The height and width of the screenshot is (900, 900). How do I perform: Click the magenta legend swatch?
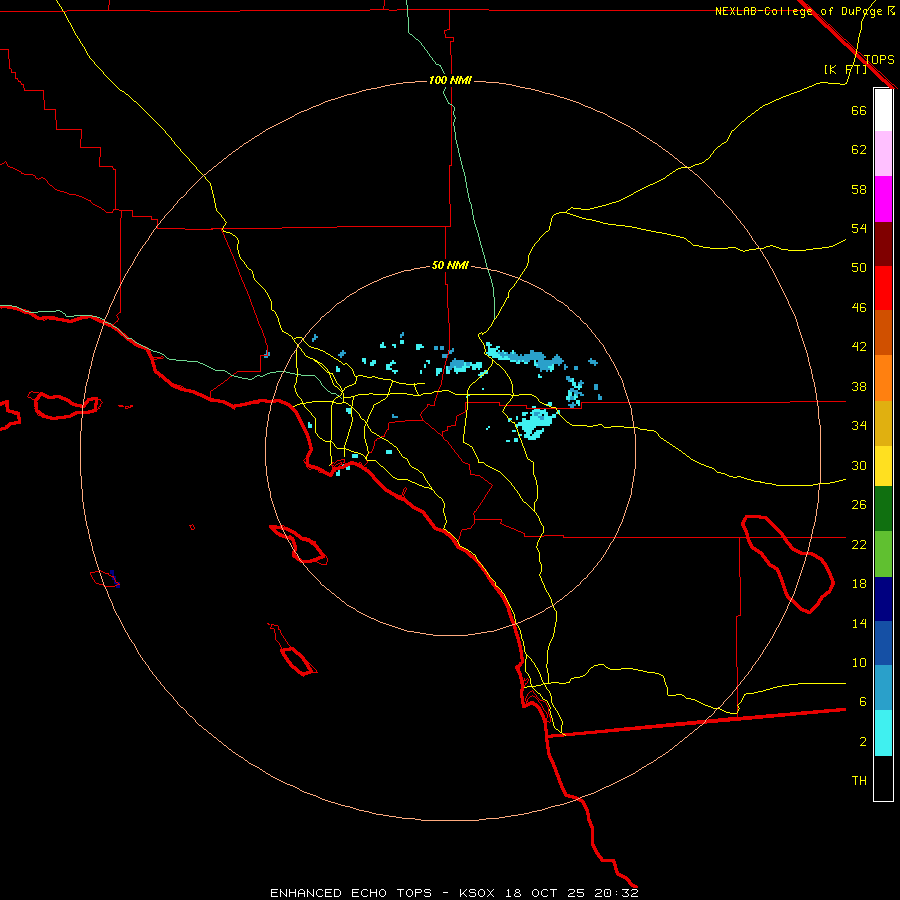tap(883, 199)
